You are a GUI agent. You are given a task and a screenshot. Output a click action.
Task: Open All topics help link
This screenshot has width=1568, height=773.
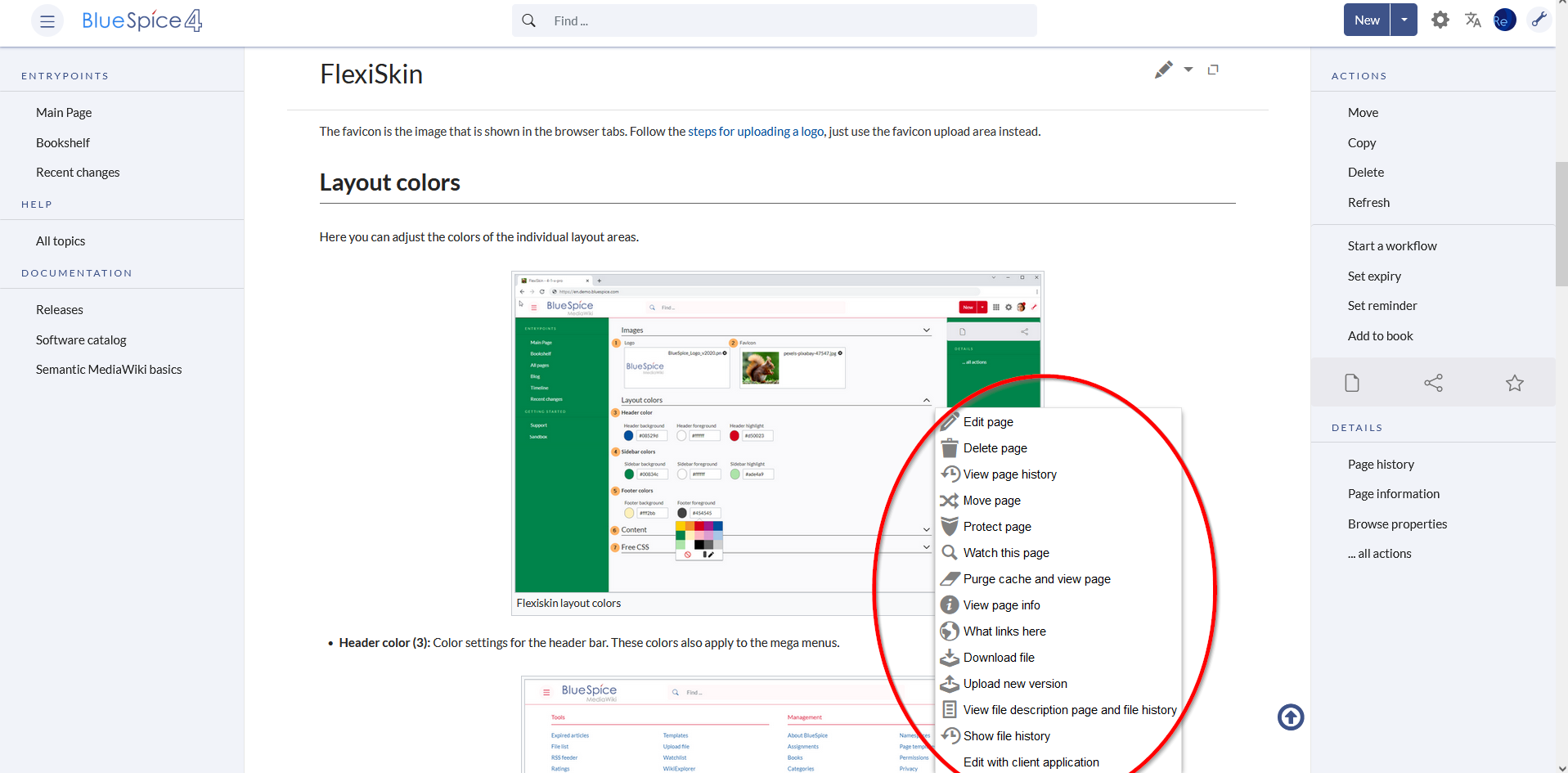pos(61,241)
